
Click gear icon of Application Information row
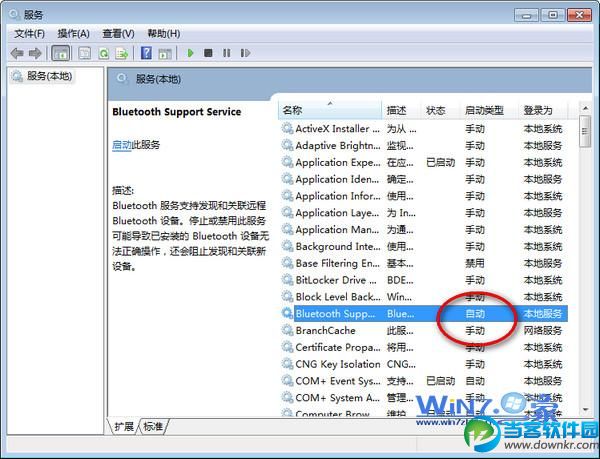(x=287, y=195)
